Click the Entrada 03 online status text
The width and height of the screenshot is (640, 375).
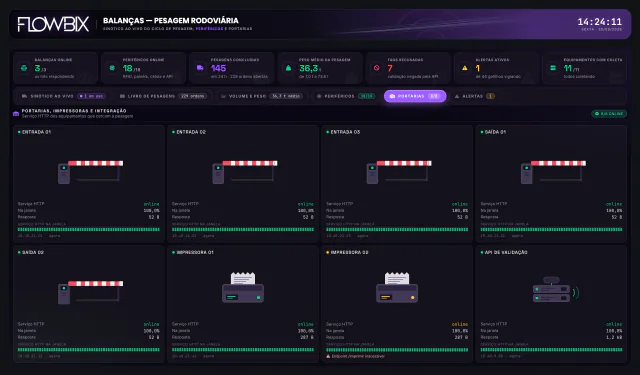coord(460,204)
